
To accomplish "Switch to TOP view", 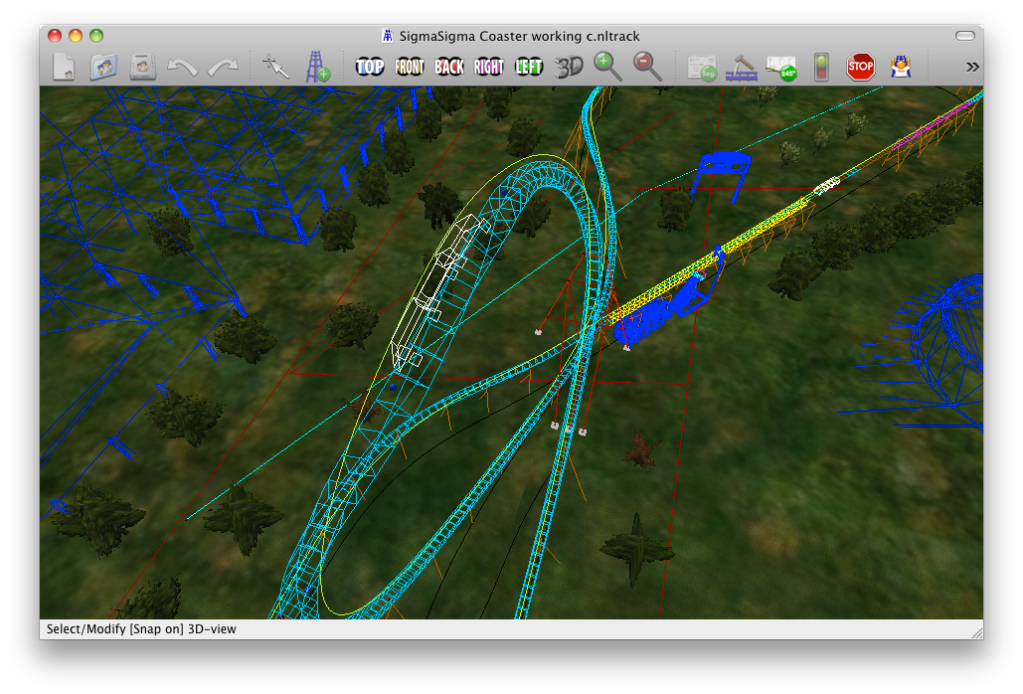I will 370,67.
